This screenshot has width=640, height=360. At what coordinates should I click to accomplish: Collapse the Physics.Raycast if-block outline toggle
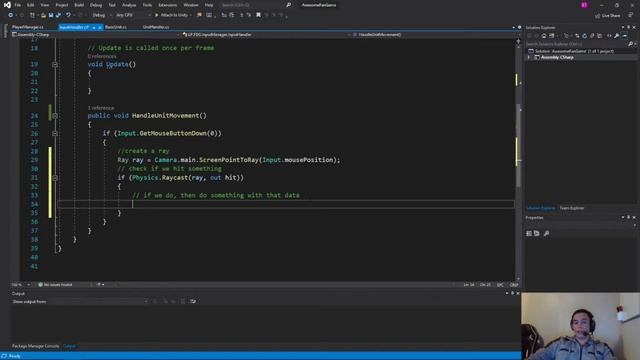(x=55, y=178)
